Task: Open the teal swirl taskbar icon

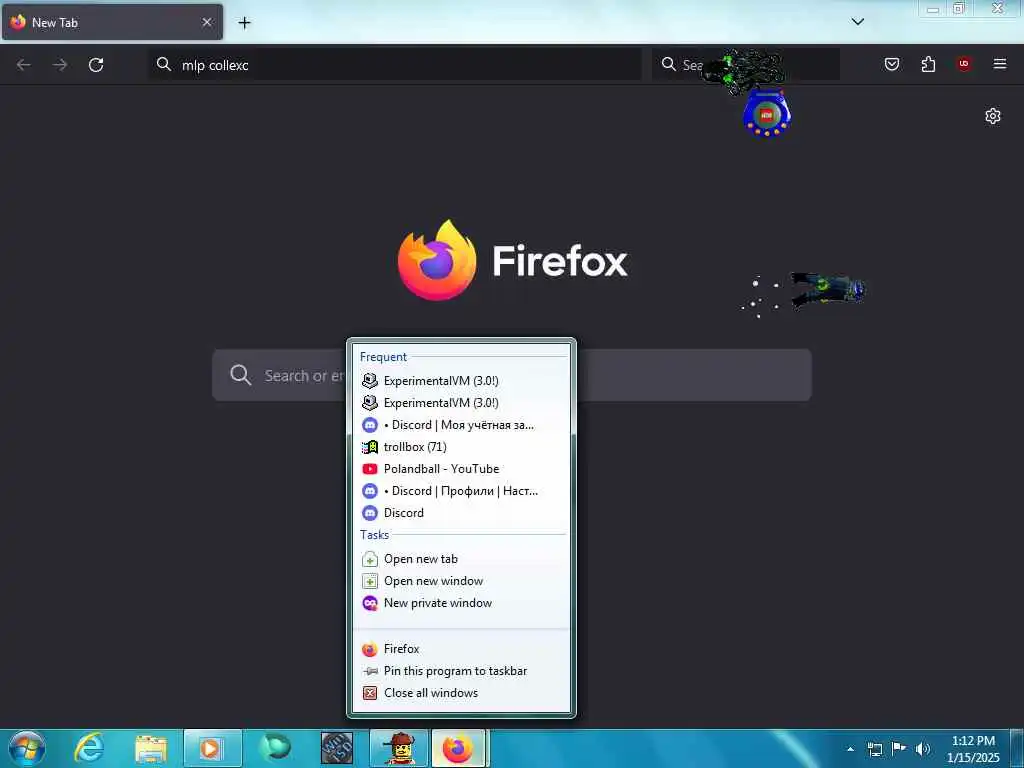Action: [x=275, y=748]
